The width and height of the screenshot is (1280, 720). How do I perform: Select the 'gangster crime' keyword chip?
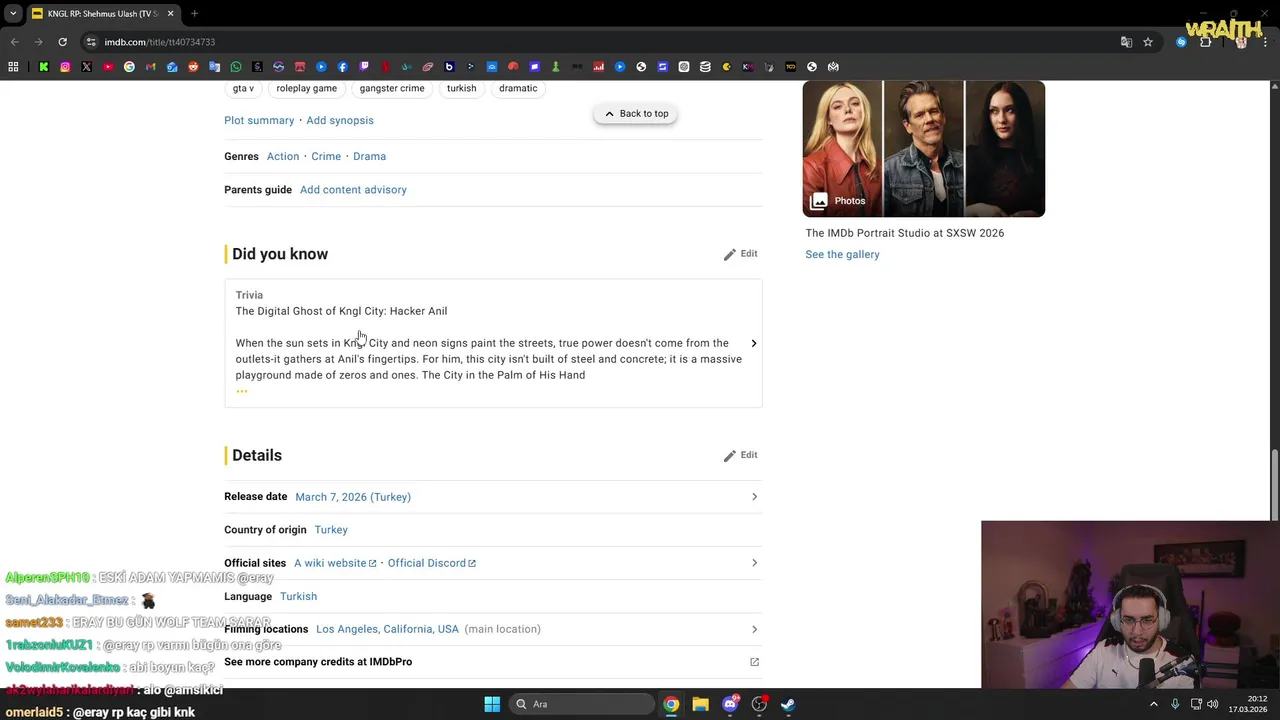click(392, 89)
